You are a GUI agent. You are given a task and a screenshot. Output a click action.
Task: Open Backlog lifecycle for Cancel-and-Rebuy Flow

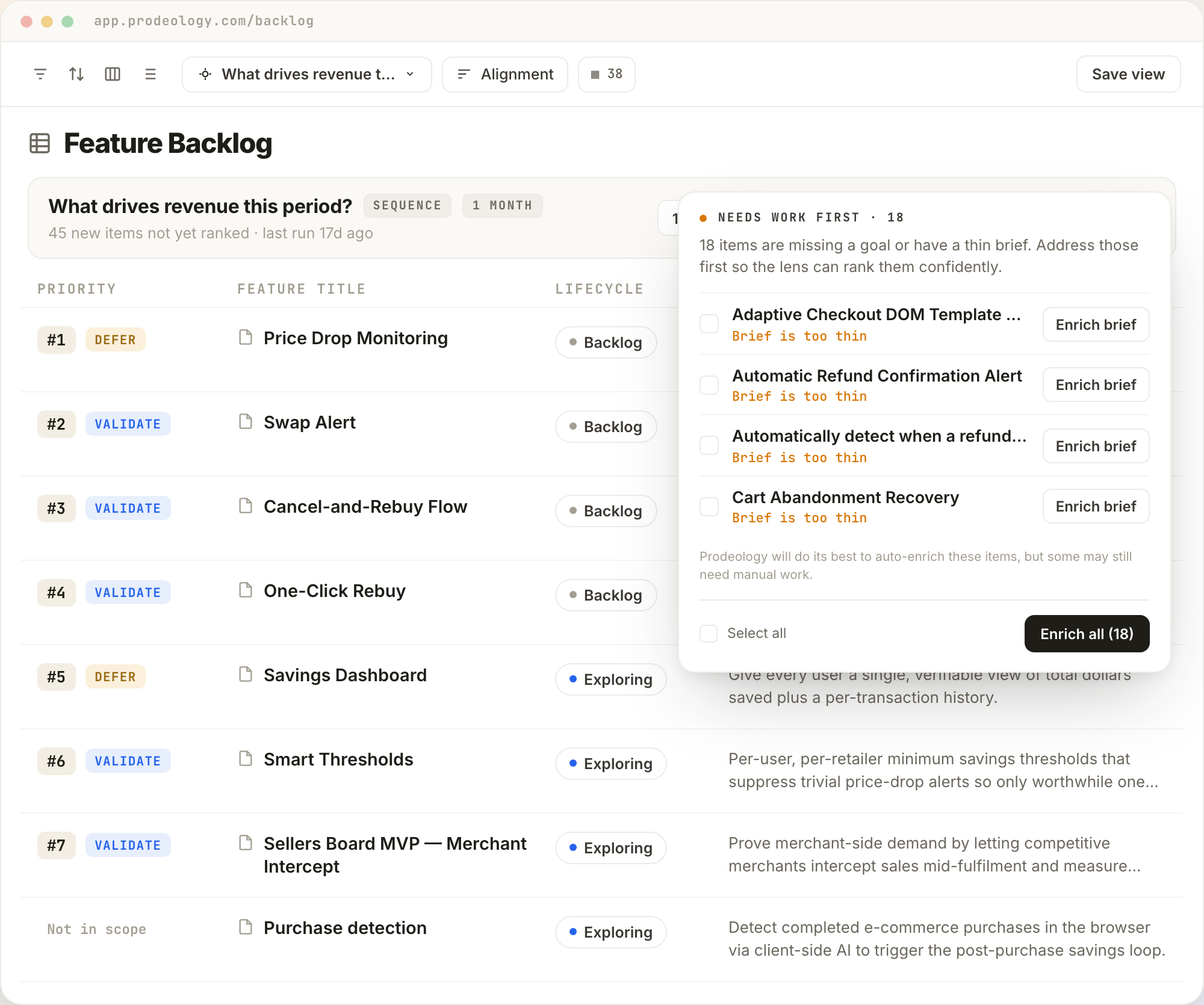(x=606, y=511)
